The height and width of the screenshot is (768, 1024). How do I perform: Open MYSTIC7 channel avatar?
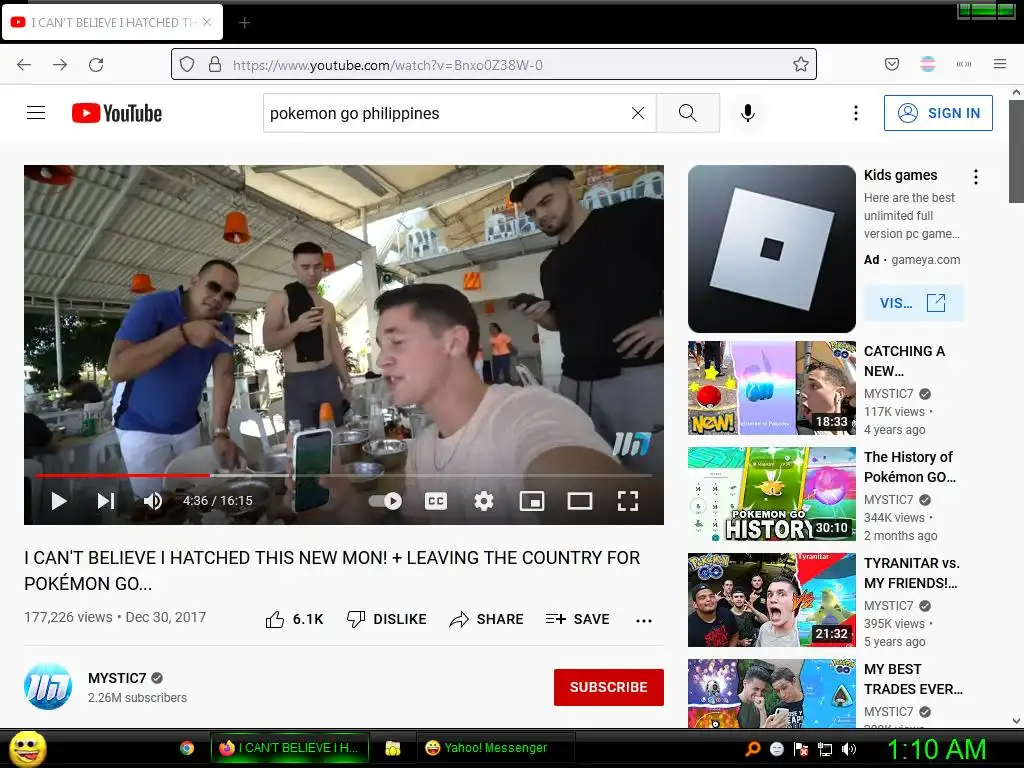click(48, 686)
